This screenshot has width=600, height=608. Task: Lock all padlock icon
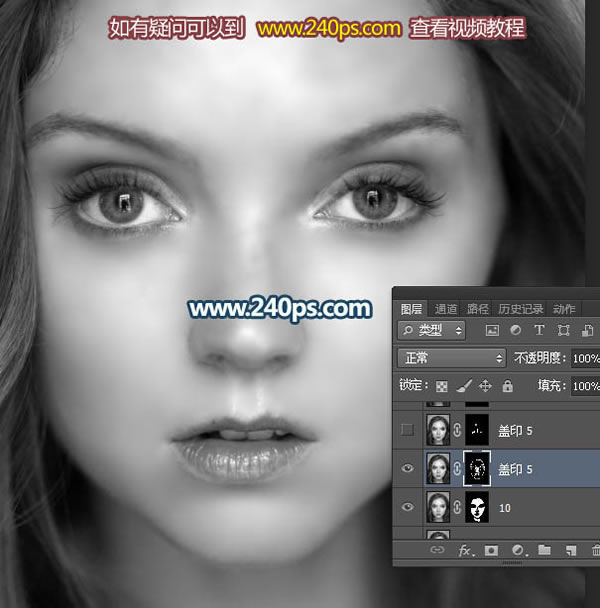[507, 386]
